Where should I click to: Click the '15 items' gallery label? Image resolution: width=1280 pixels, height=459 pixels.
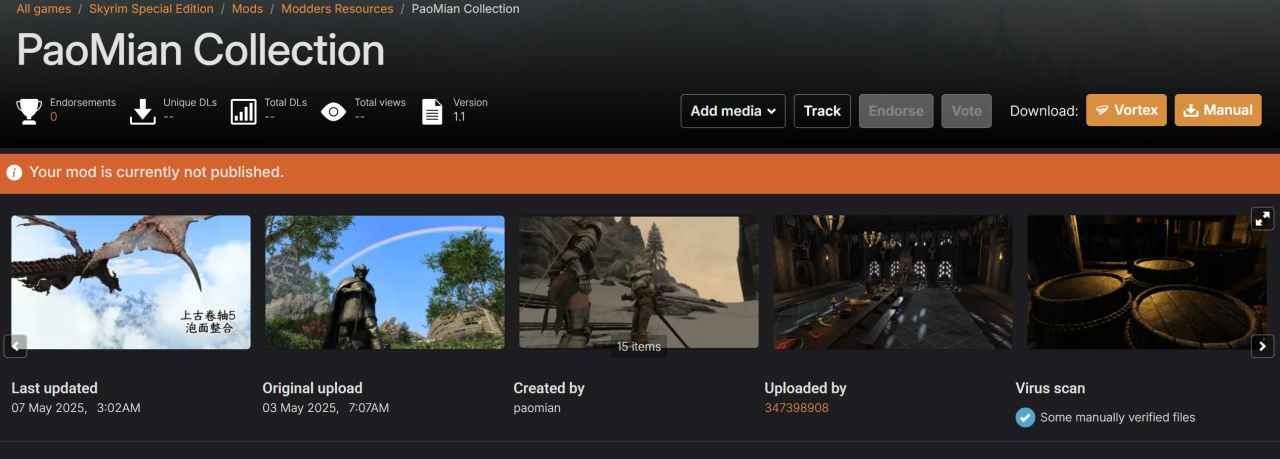(639, 347)
